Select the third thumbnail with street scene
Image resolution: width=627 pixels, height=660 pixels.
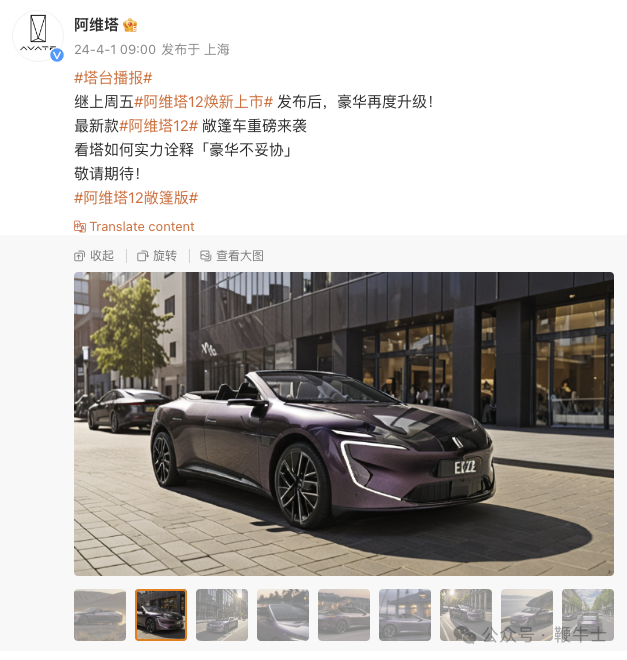[x=222, y=615]
